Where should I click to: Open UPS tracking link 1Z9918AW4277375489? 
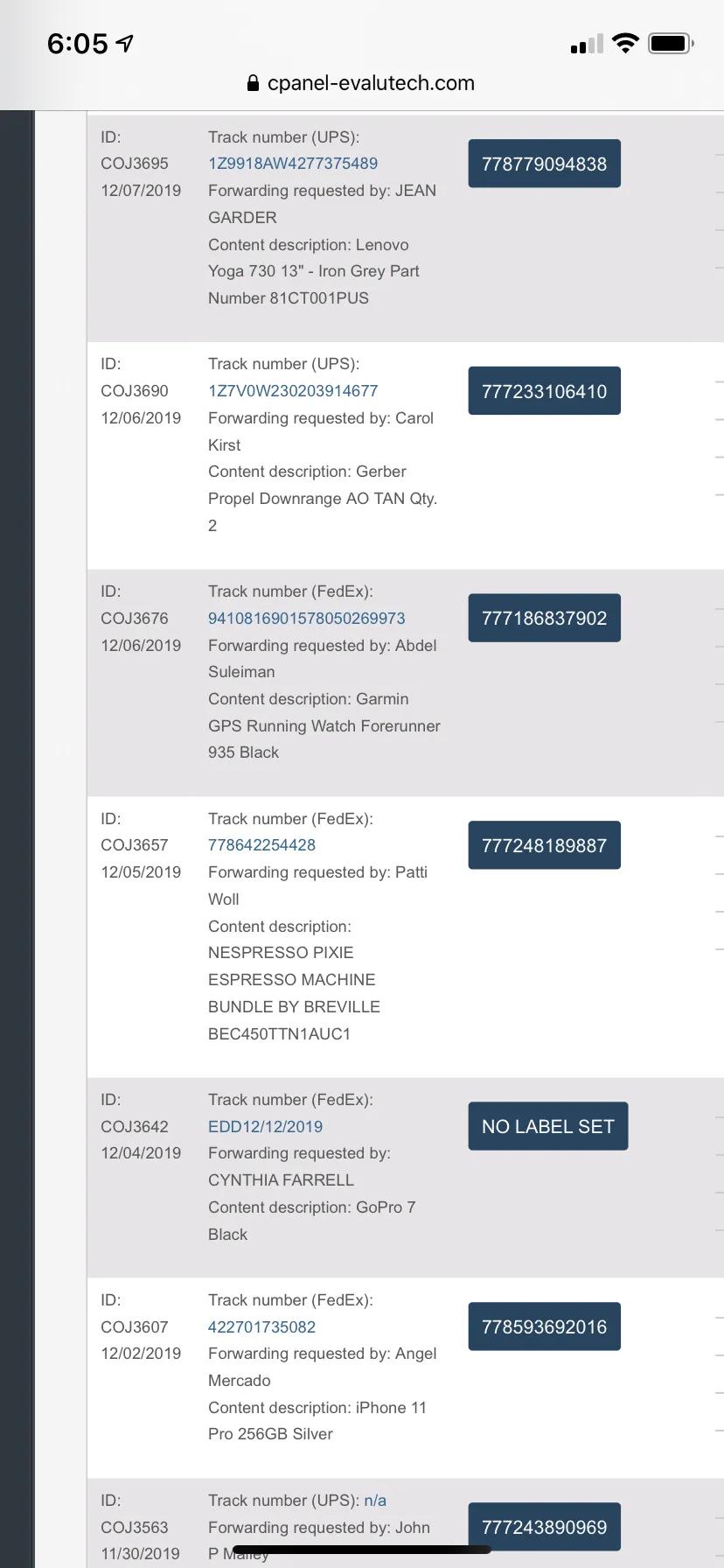[293, 164]
